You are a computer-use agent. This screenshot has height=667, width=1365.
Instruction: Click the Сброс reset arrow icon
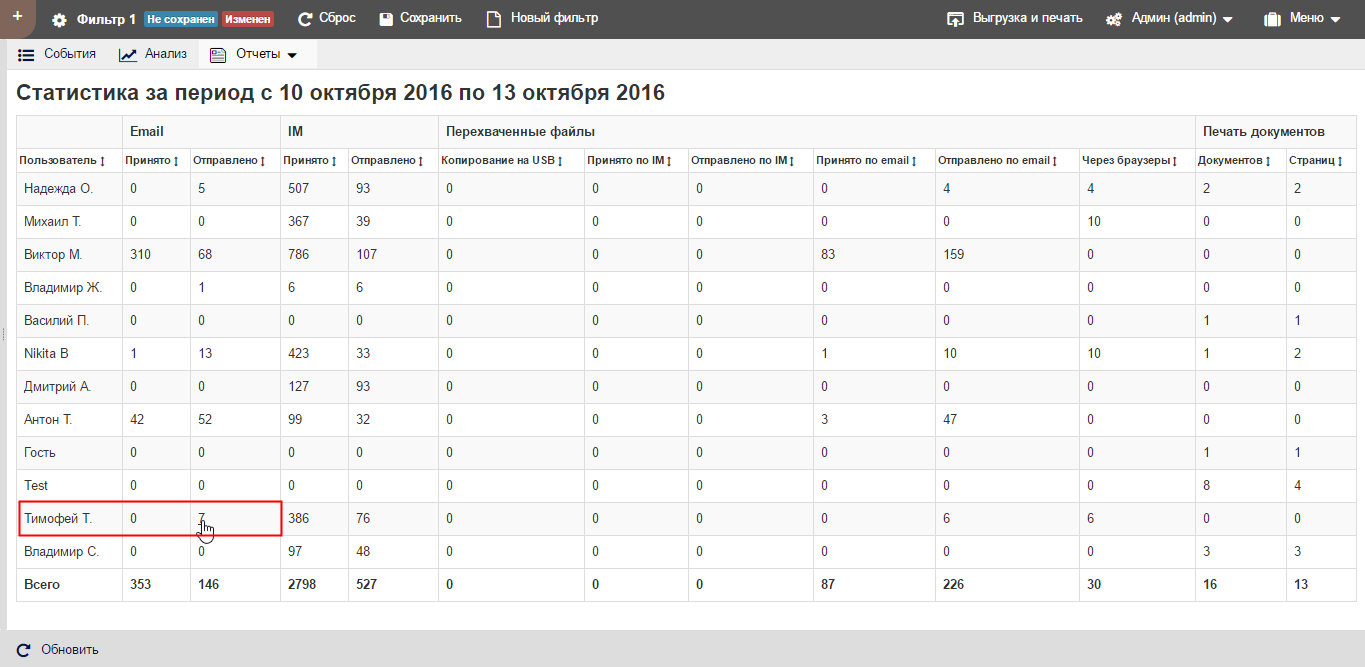click(x=305, y=19)
